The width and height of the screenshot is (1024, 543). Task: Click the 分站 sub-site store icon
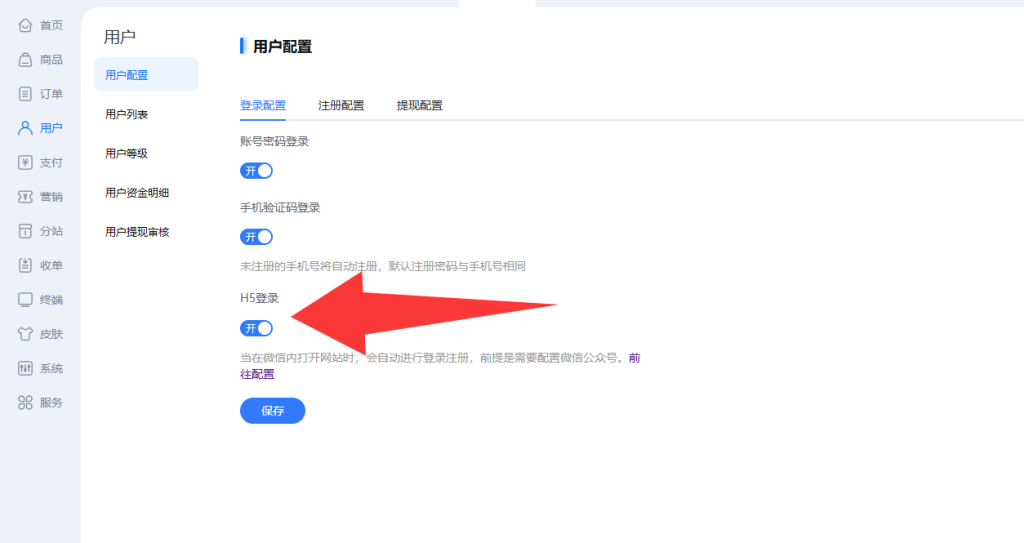(26, 231)
